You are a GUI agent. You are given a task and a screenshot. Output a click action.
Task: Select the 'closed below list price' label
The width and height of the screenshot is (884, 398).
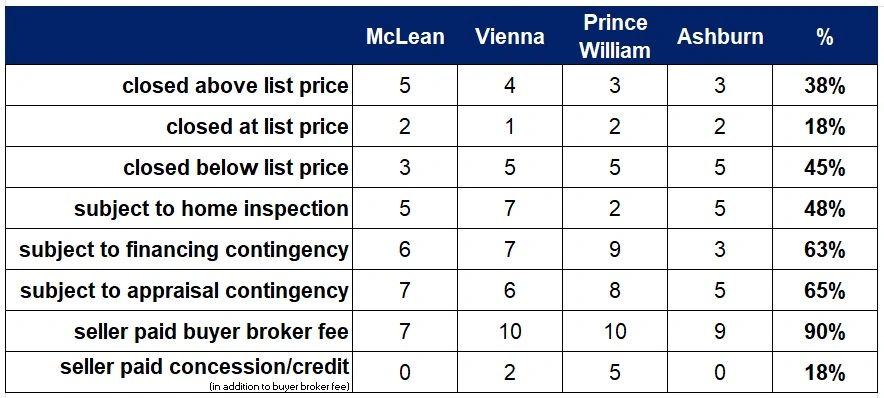point(236,168)
